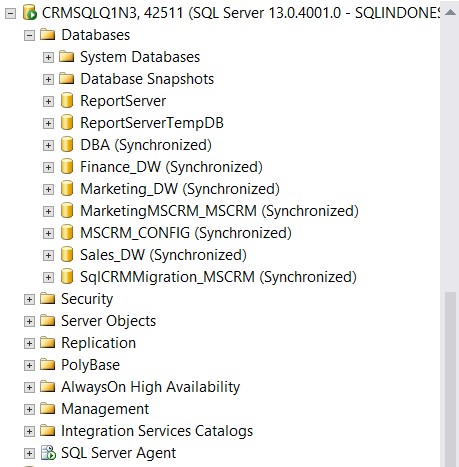Click the Marketing_DW database cylinder icon
The width and height of the screenshot is (459, 467).
(x=67, y=189)
